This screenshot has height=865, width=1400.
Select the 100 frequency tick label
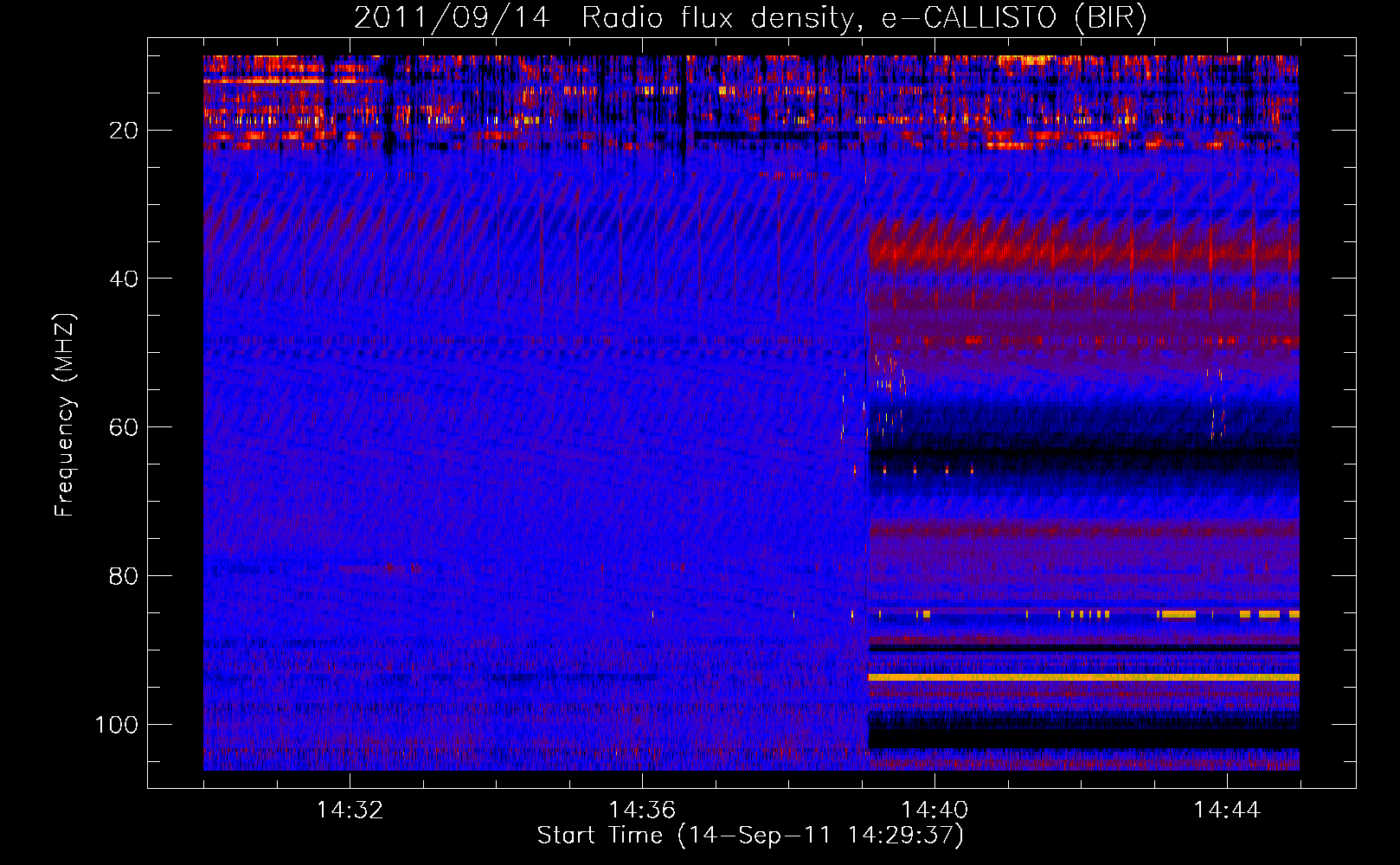[x=117, y=725]
